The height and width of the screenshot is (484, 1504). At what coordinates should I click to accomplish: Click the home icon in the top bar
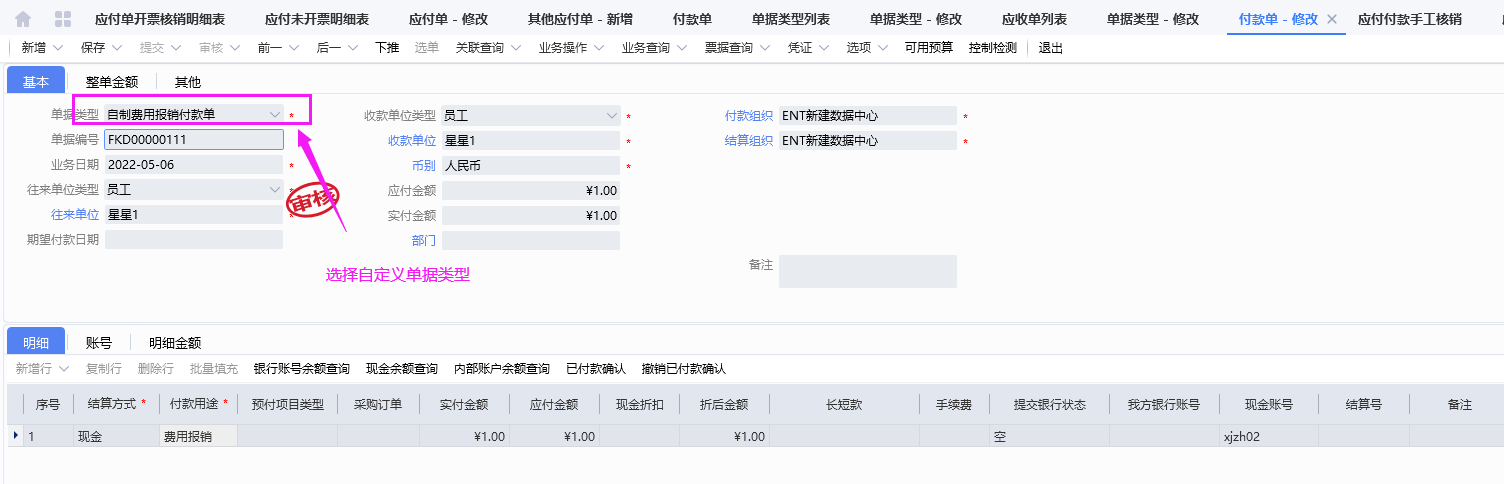[x=22, y=19]
